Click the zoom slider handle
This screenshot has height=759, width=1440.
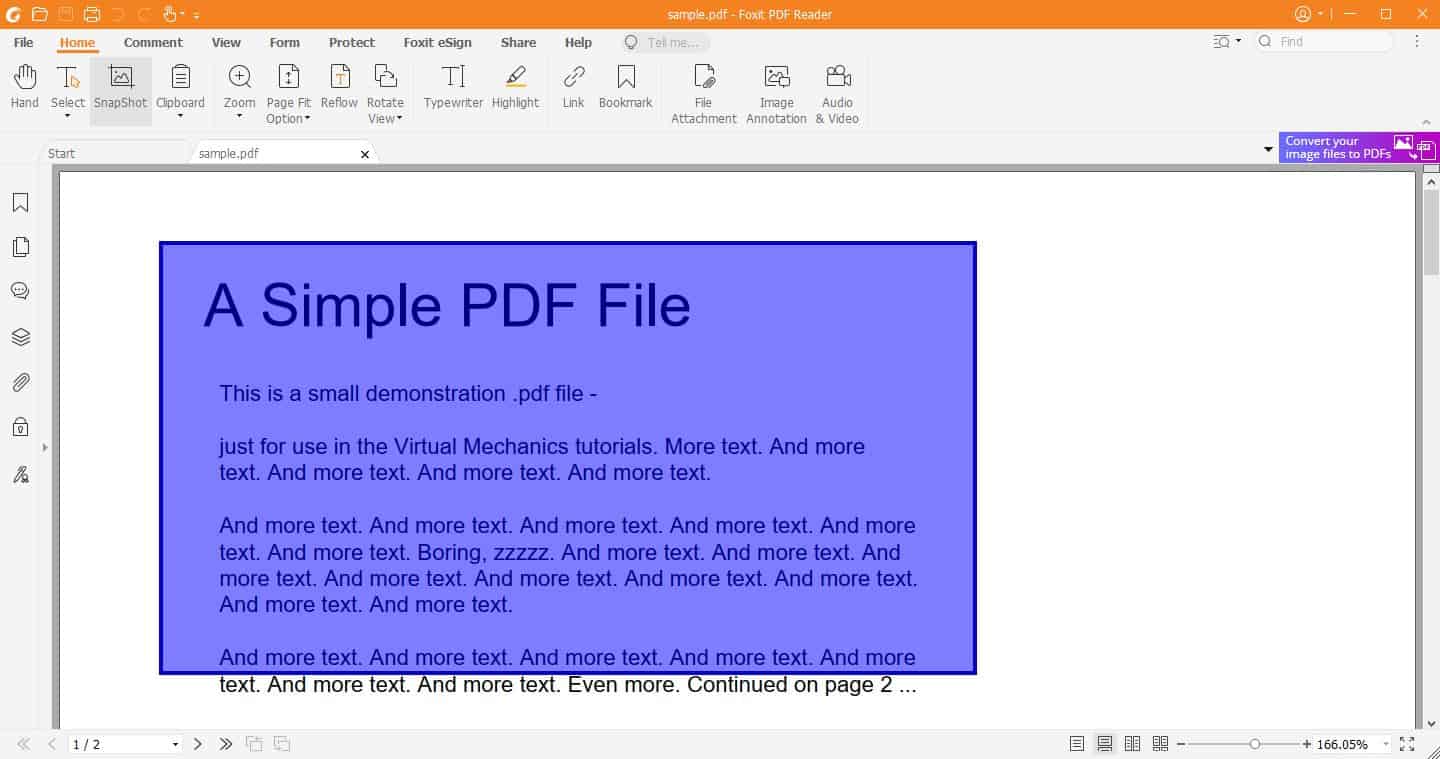click(x=1254, y=744)
